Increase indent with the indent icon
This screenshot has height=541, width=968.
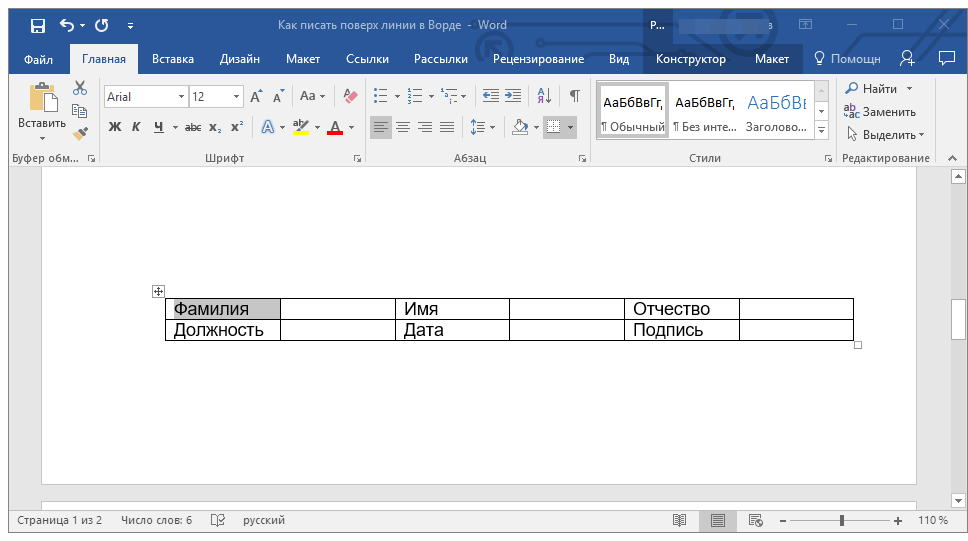click(x=513, y=96)
